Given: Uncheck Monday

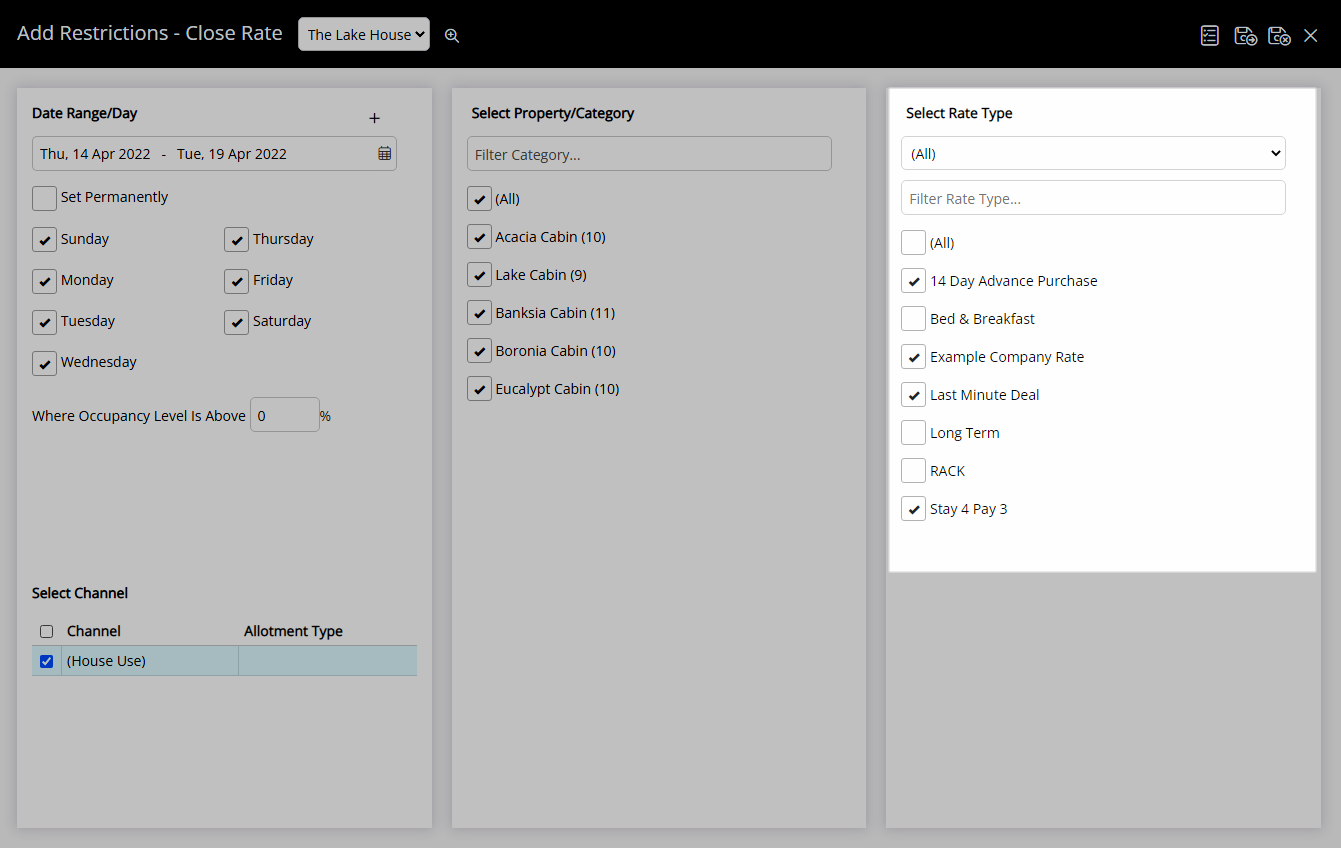Looking at the screenshot, I should coord(44,281).
